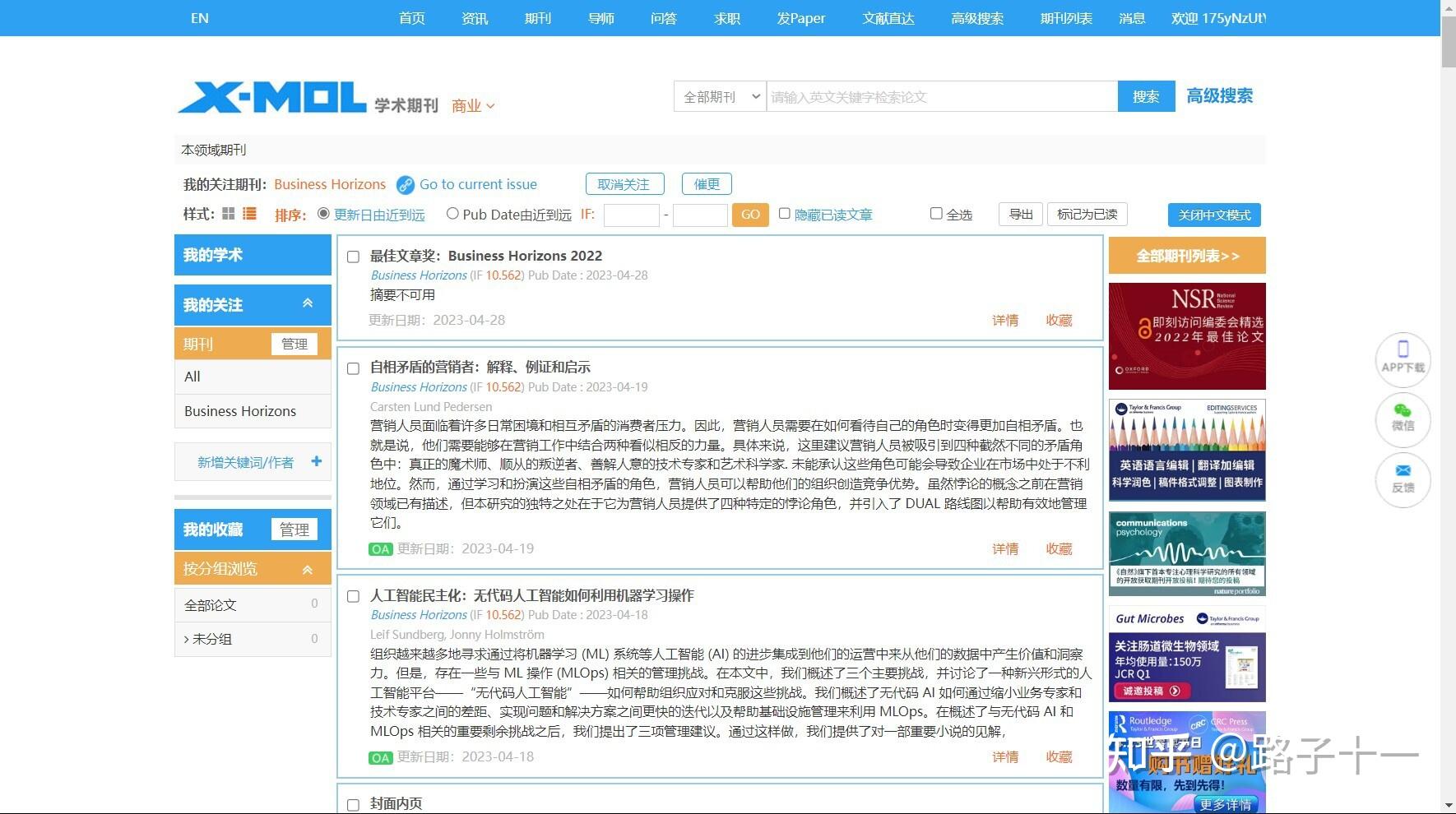Viewport: 1456px width, 814px height.
Task: Open APP下载 using the phone icon
Action: point(1403,359)
